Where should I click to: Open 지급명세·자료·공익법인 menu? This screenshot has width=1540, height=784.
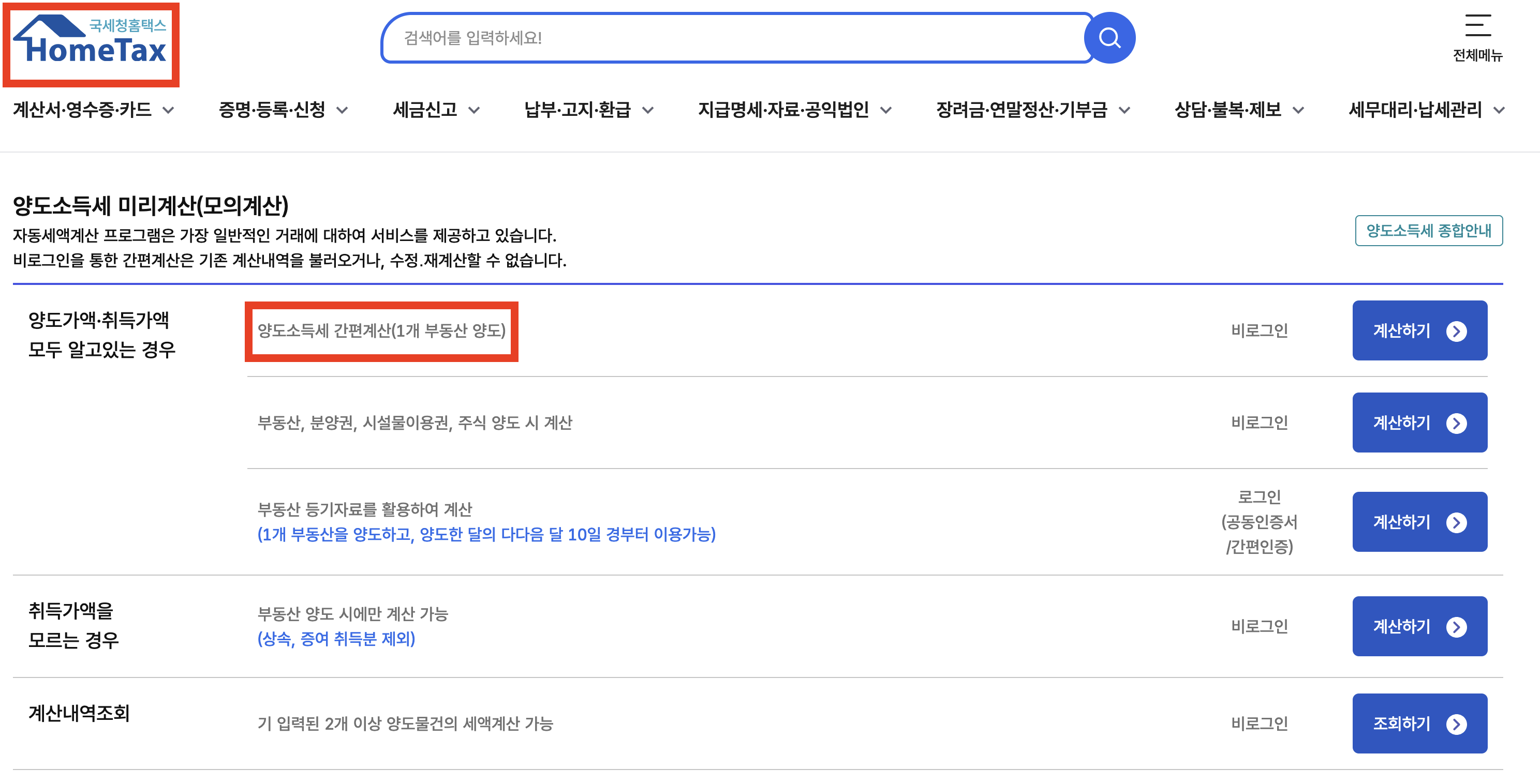coord(794,110)
